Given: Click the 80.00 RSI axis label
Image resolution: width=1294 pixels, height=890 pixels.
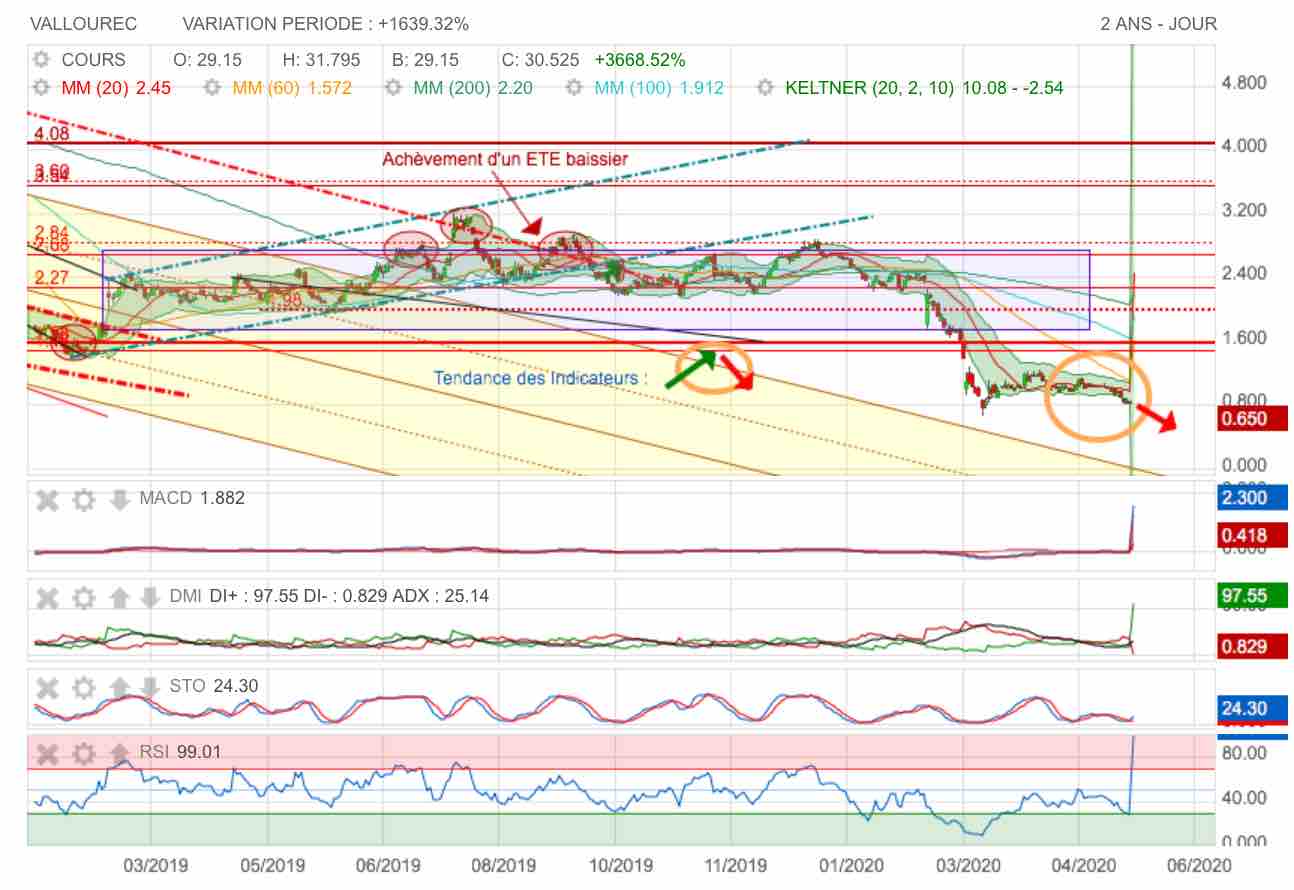Looking at the screenshot, I should coord(1244,753).
